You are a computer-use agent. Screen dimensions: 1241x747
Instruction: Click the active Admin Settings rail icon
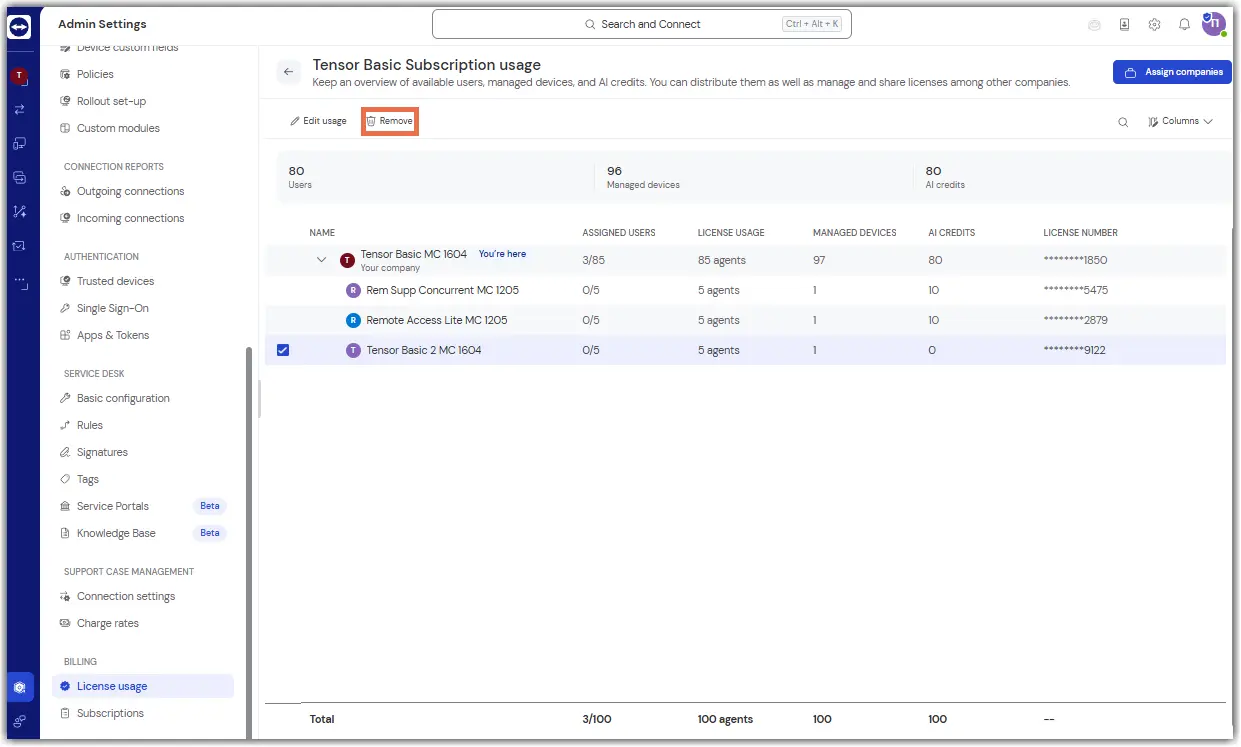coord(20,688)
